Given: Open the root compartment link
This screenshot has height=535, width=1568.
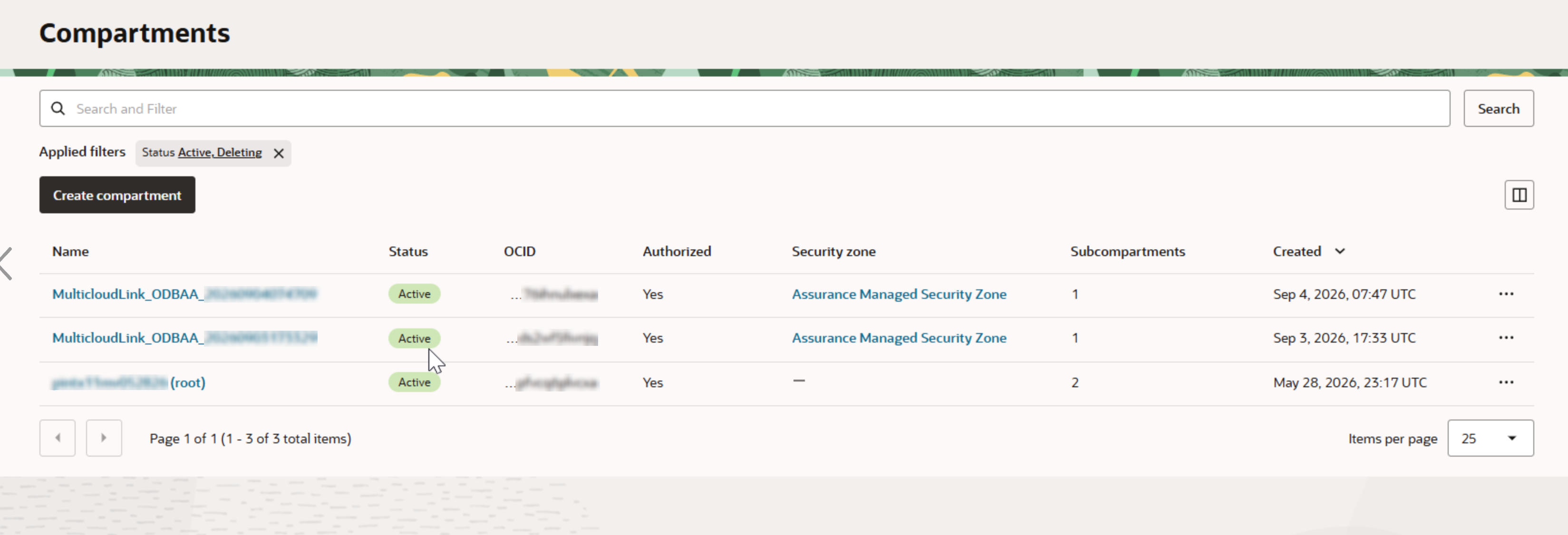Looking at the screenshot, I should coord(128,382).
